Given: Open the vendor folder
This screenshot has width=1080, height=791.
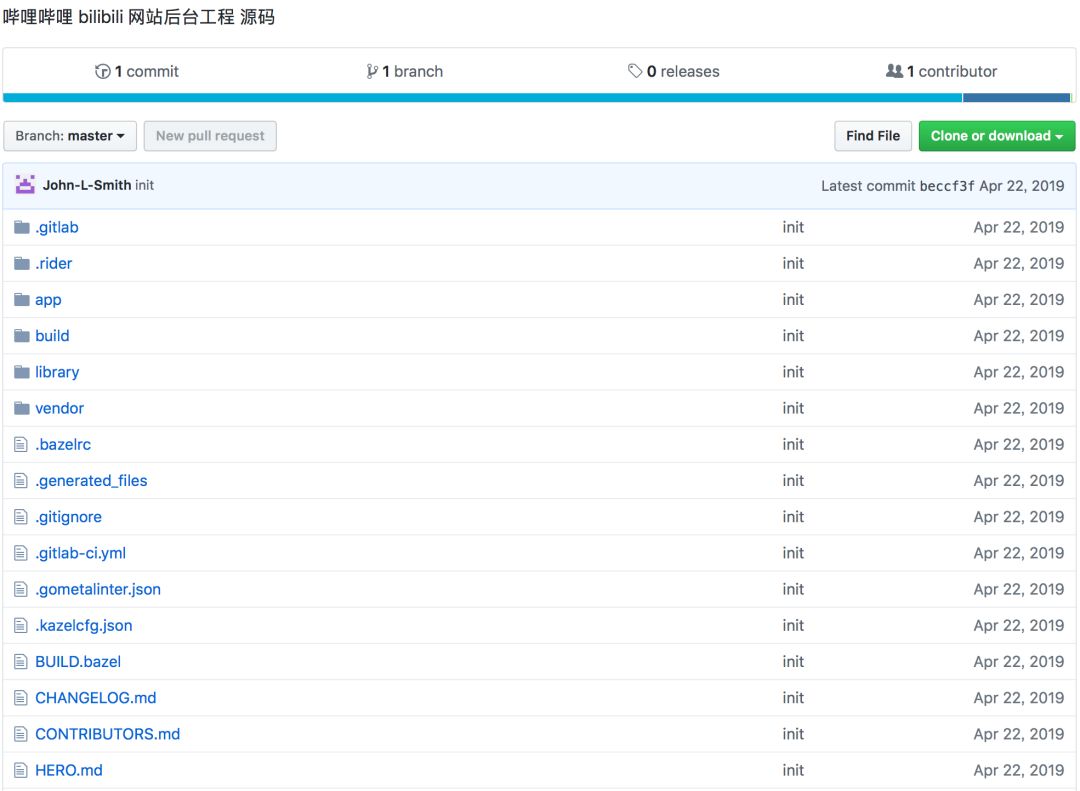Looking at the screenshot, I should coord(59,409).
